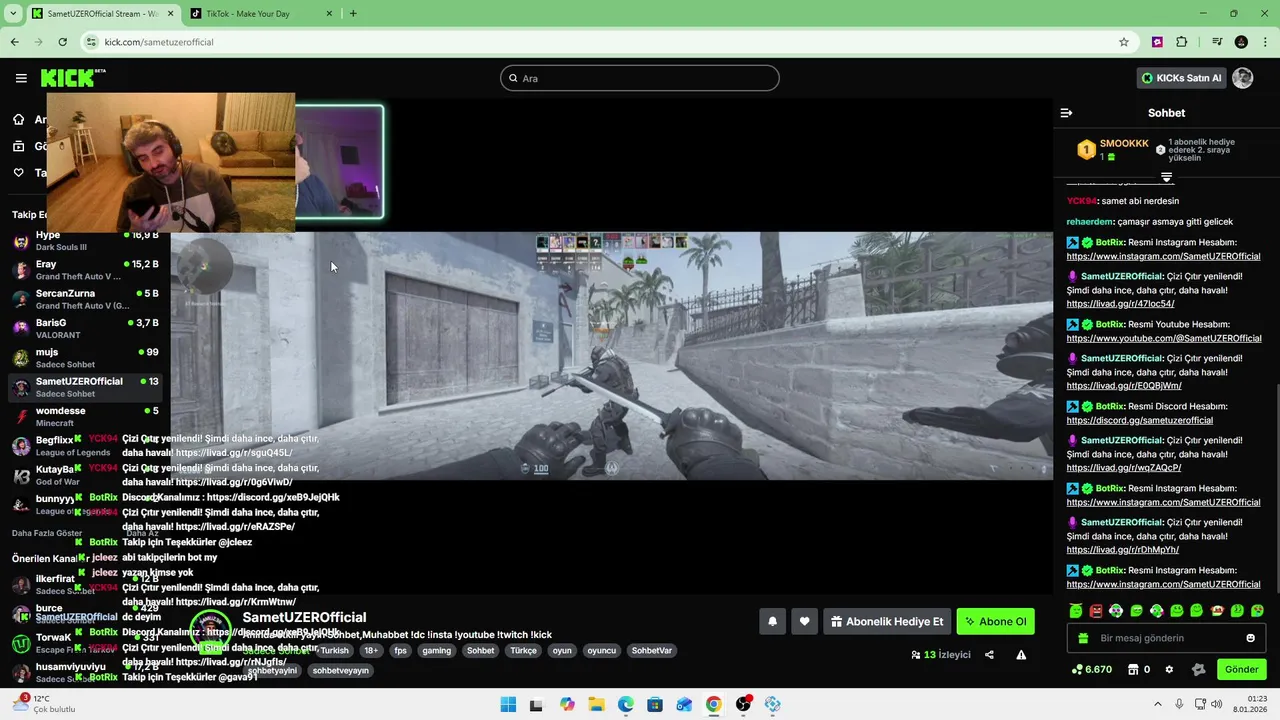Click KICKs Satın Al button
This screenshot has width=1280, height=720.
coord(1181,78)
